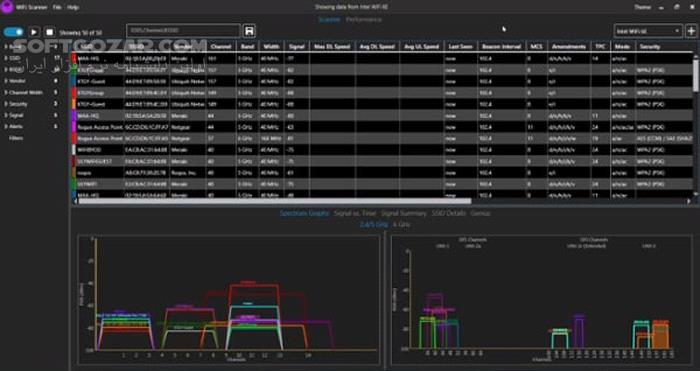Expand the Security filter group
The height and width of the screenshot is (371, 700).
(18, 104)
